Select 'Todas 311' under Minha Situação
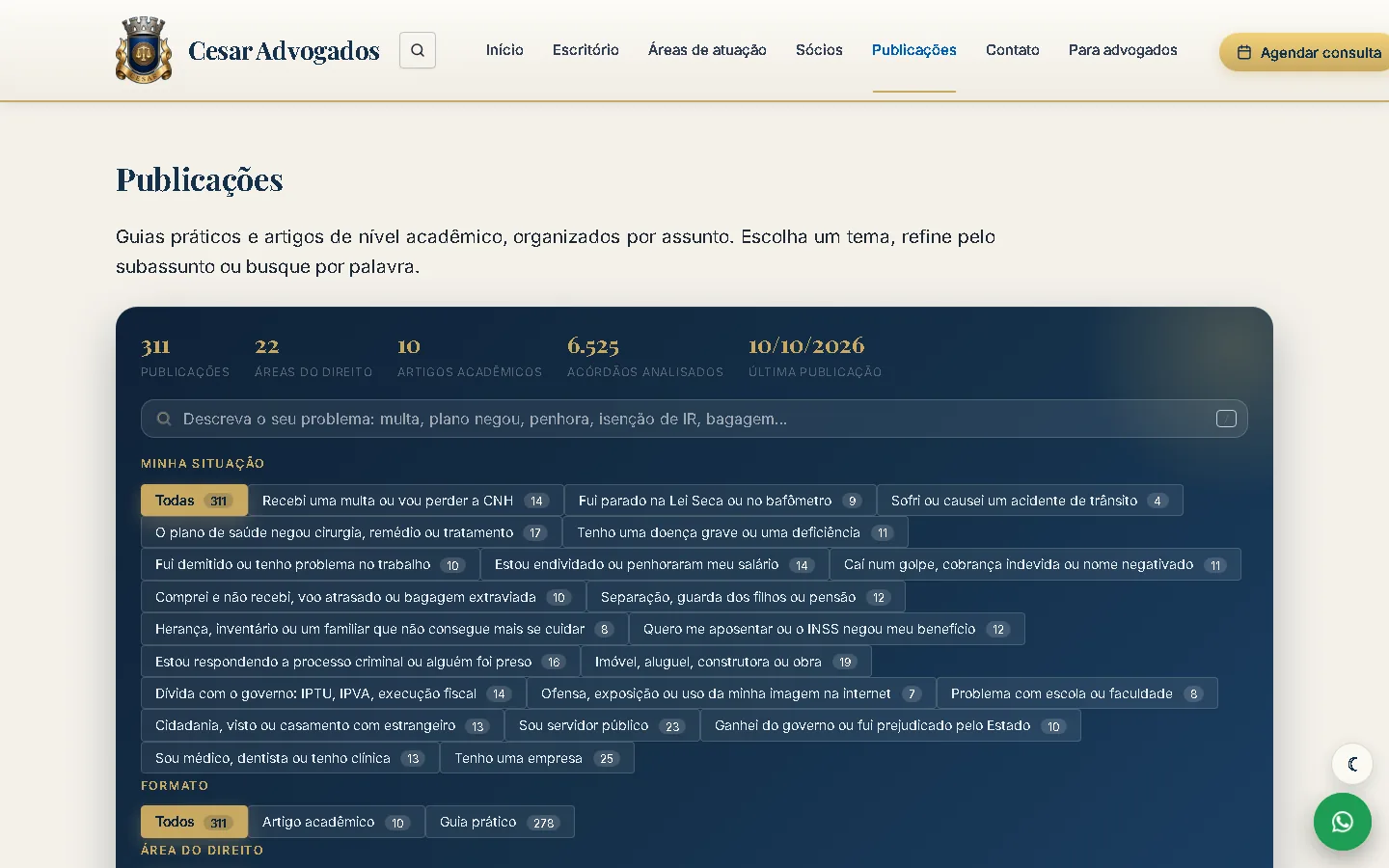Screen dimensions: 1389x868 [x=194, y=501]
